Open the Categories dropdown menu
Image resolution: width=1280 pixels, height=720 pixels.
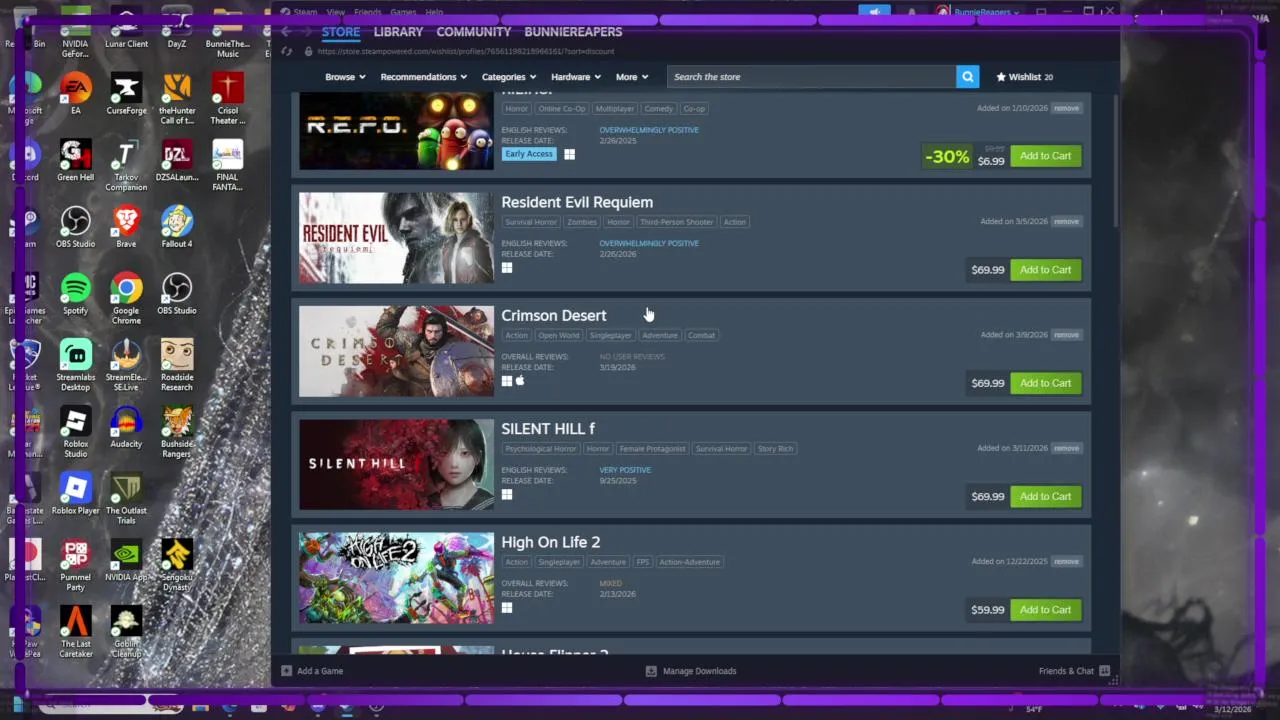pyautogui.click(x=510, y=77)
